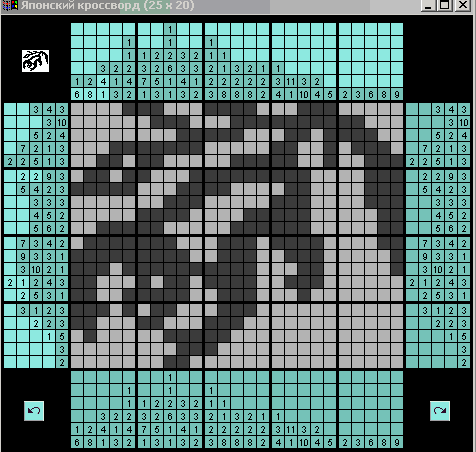The height and width of the screenshot is (452, 476).
Task: Click clue 6 in right row '5 6 2'
Action: coord(451,228)
